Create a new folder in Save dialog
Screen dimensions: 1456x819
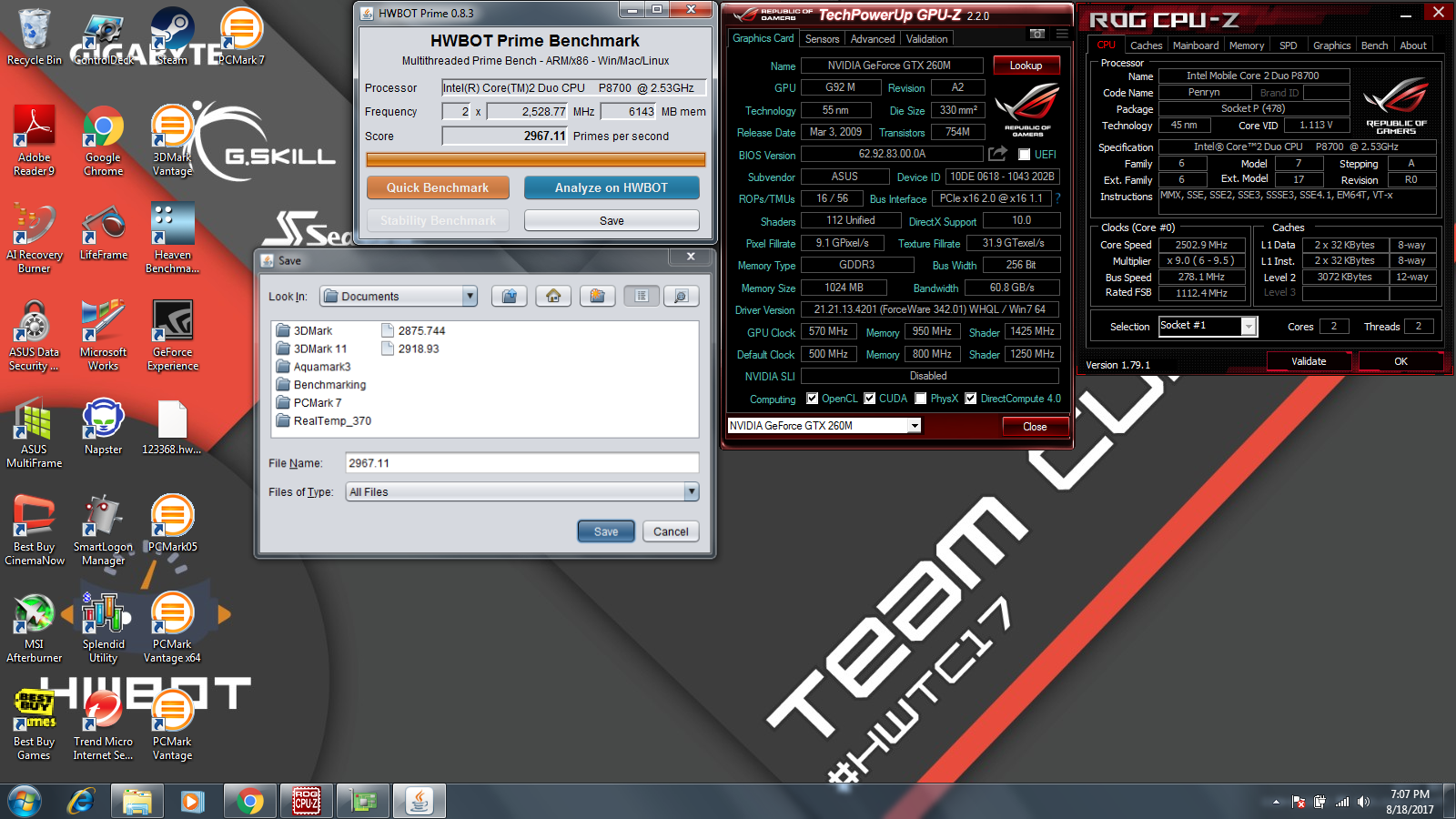(597, 296)
